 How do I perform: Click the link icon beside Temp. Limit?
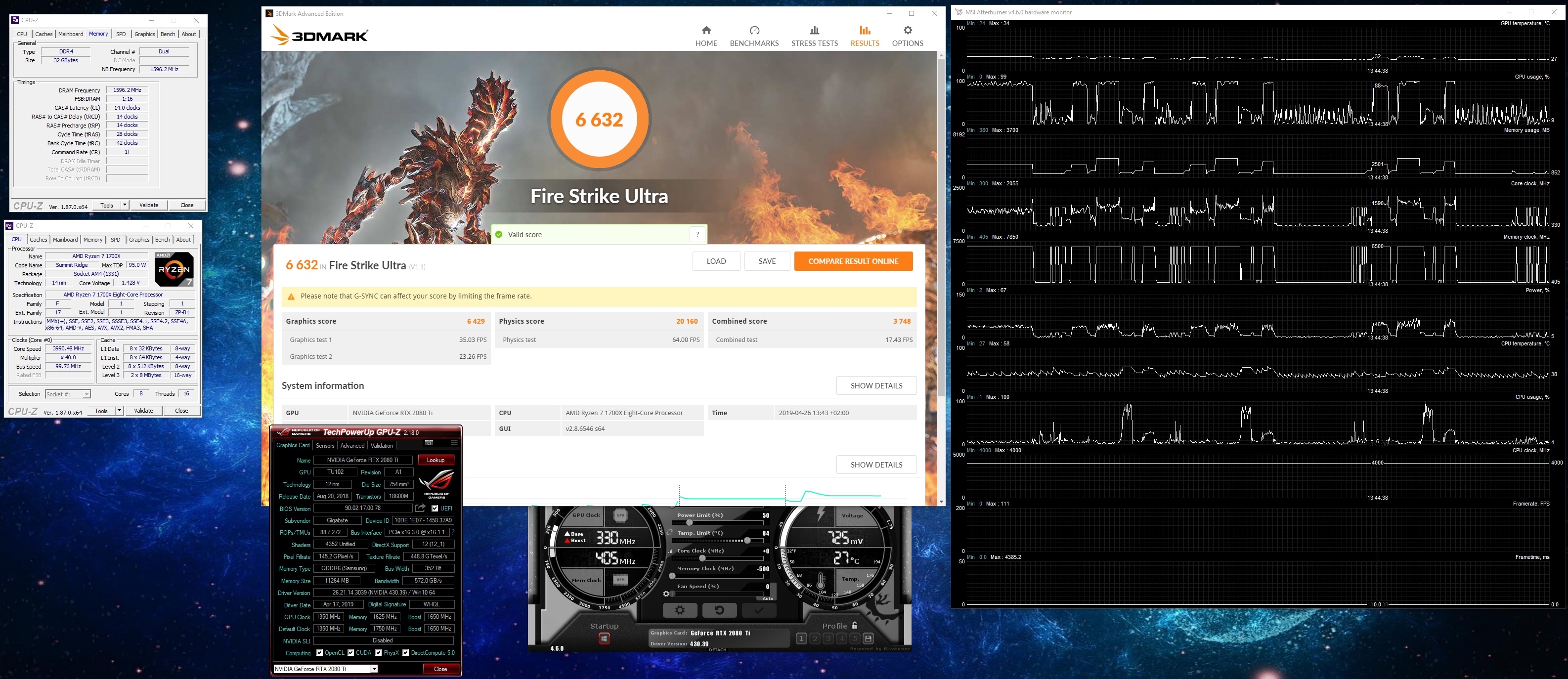tap(670, 532)
